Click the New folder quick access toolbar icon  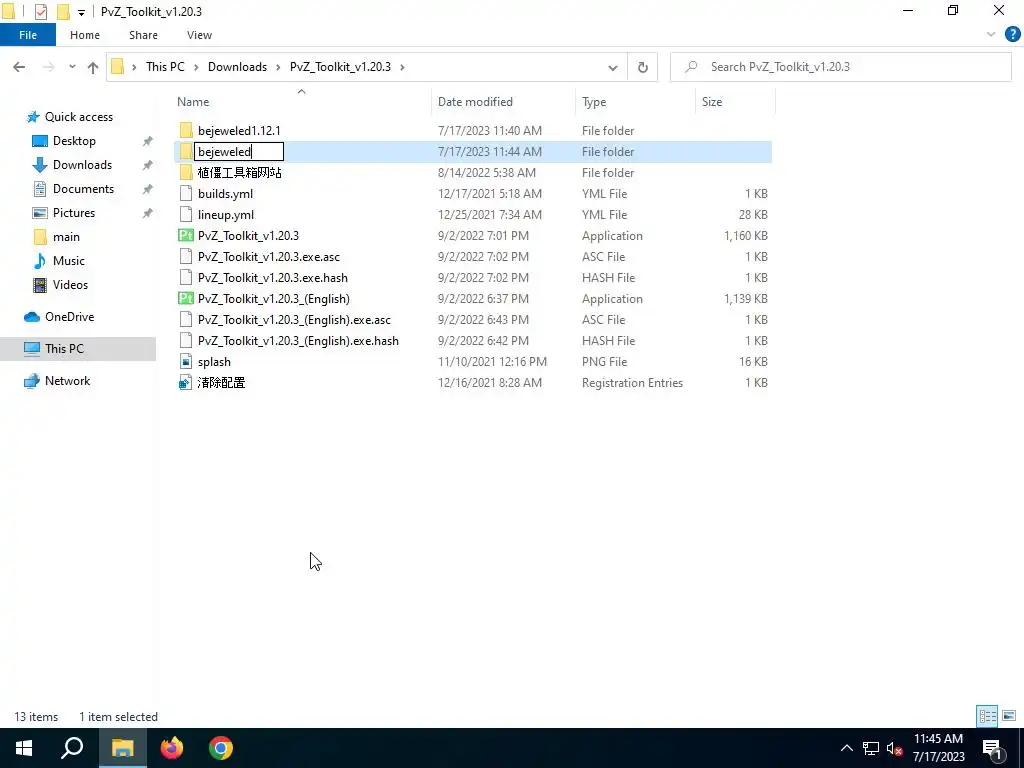coord(63,12)
